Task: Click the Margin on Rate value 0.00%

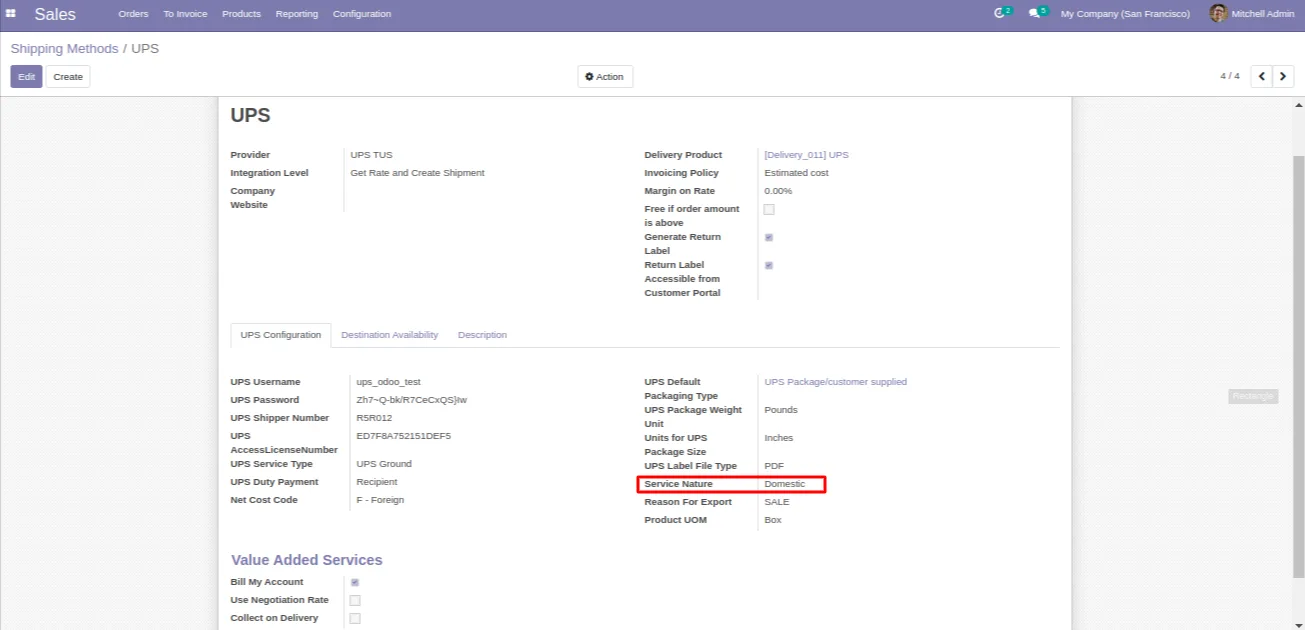Action: click(778, 191)
